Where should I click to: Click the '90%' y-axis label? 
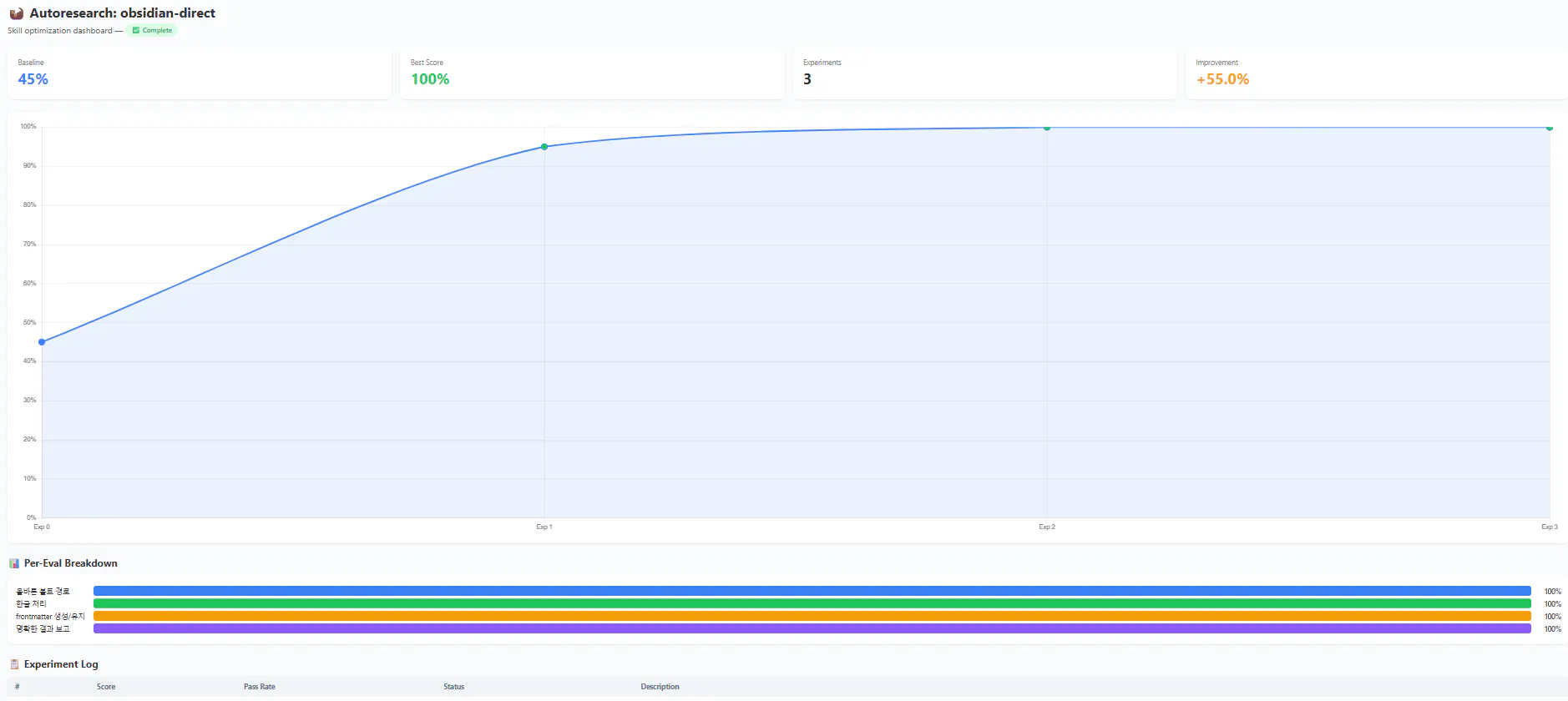(x=30, y=166)
